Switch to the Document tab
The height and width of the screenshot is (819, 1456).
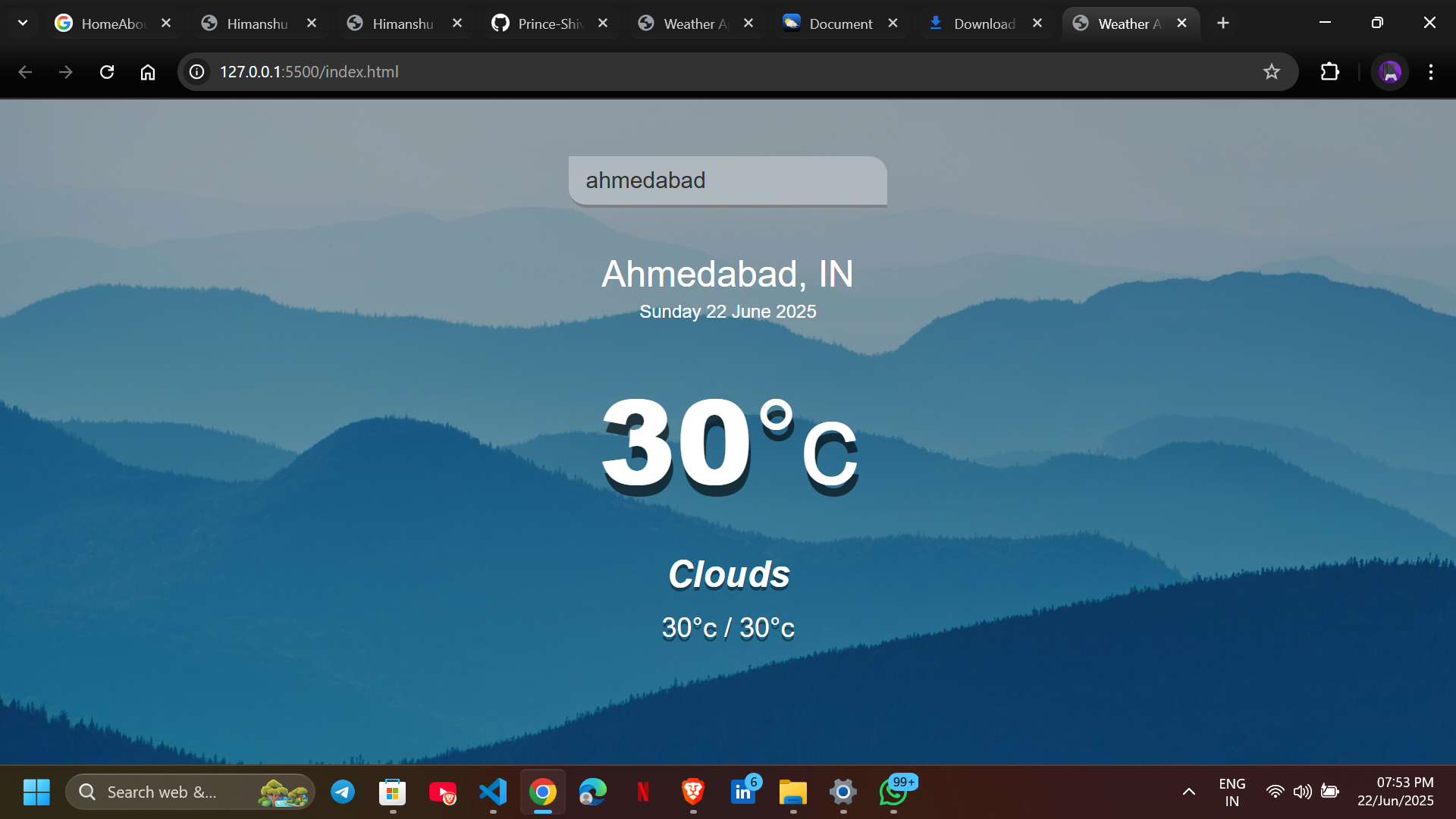point(834,24)
